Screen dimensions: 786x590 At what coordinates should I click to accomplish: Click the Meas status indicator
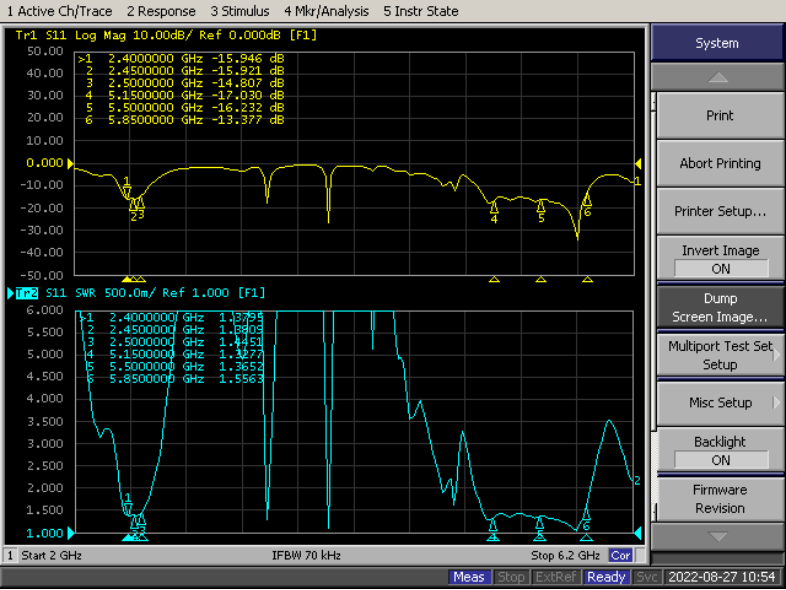469,577
